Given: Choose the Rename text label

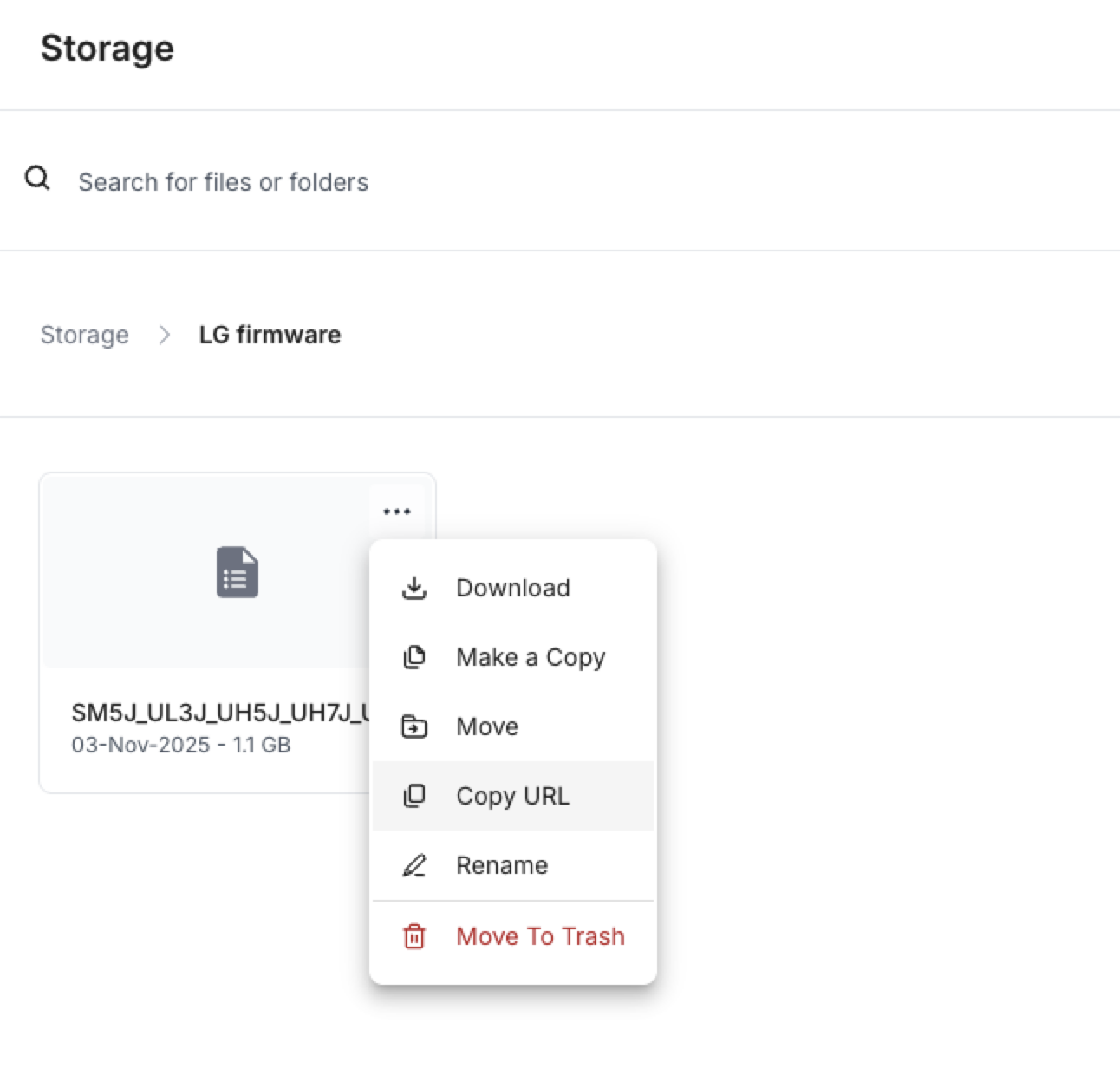Looking at the screenshot, I should [502, 865].
